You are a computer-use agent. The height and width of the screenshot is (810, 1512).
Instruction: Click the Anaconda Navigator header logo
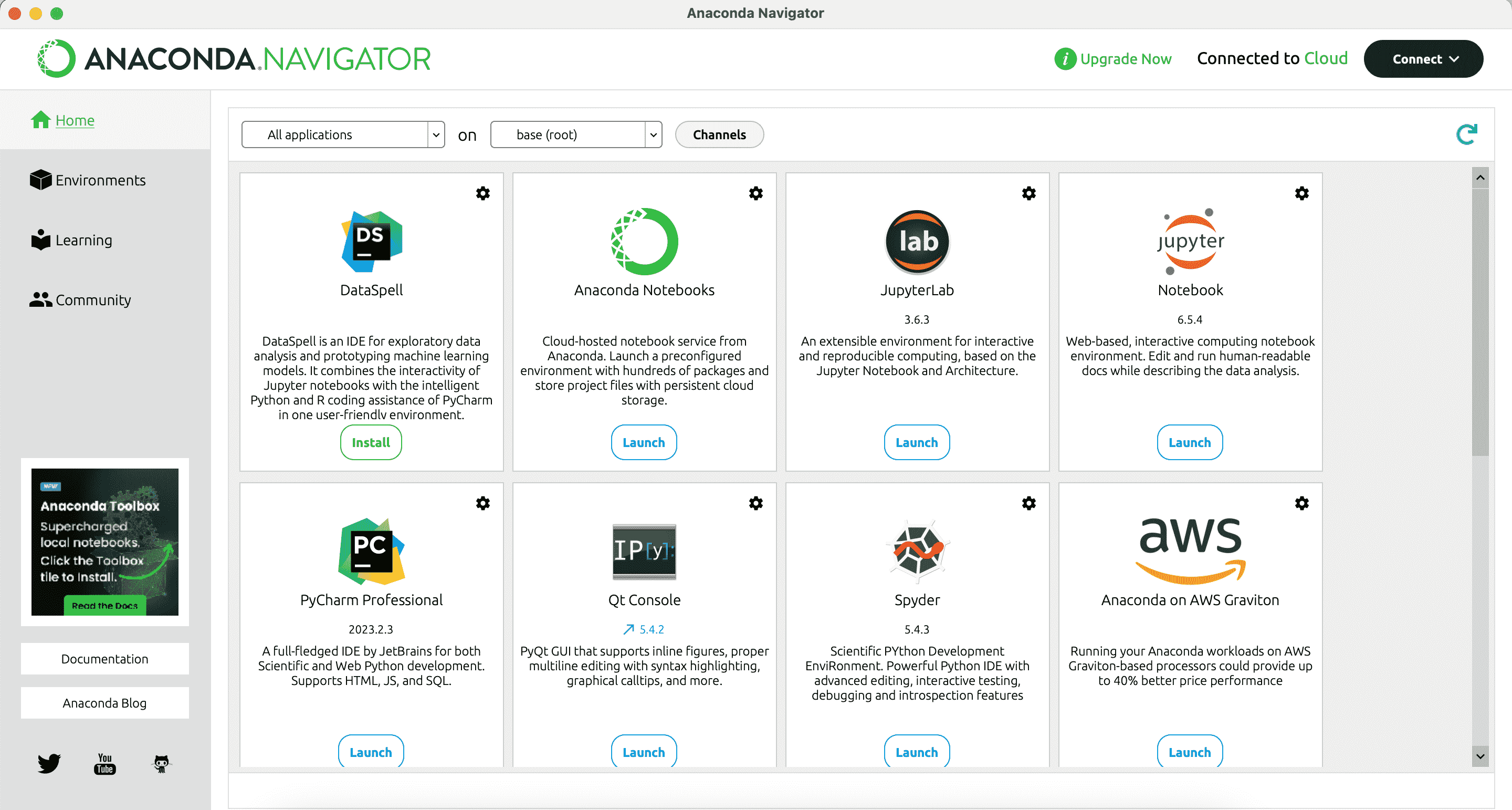point(234,59)
